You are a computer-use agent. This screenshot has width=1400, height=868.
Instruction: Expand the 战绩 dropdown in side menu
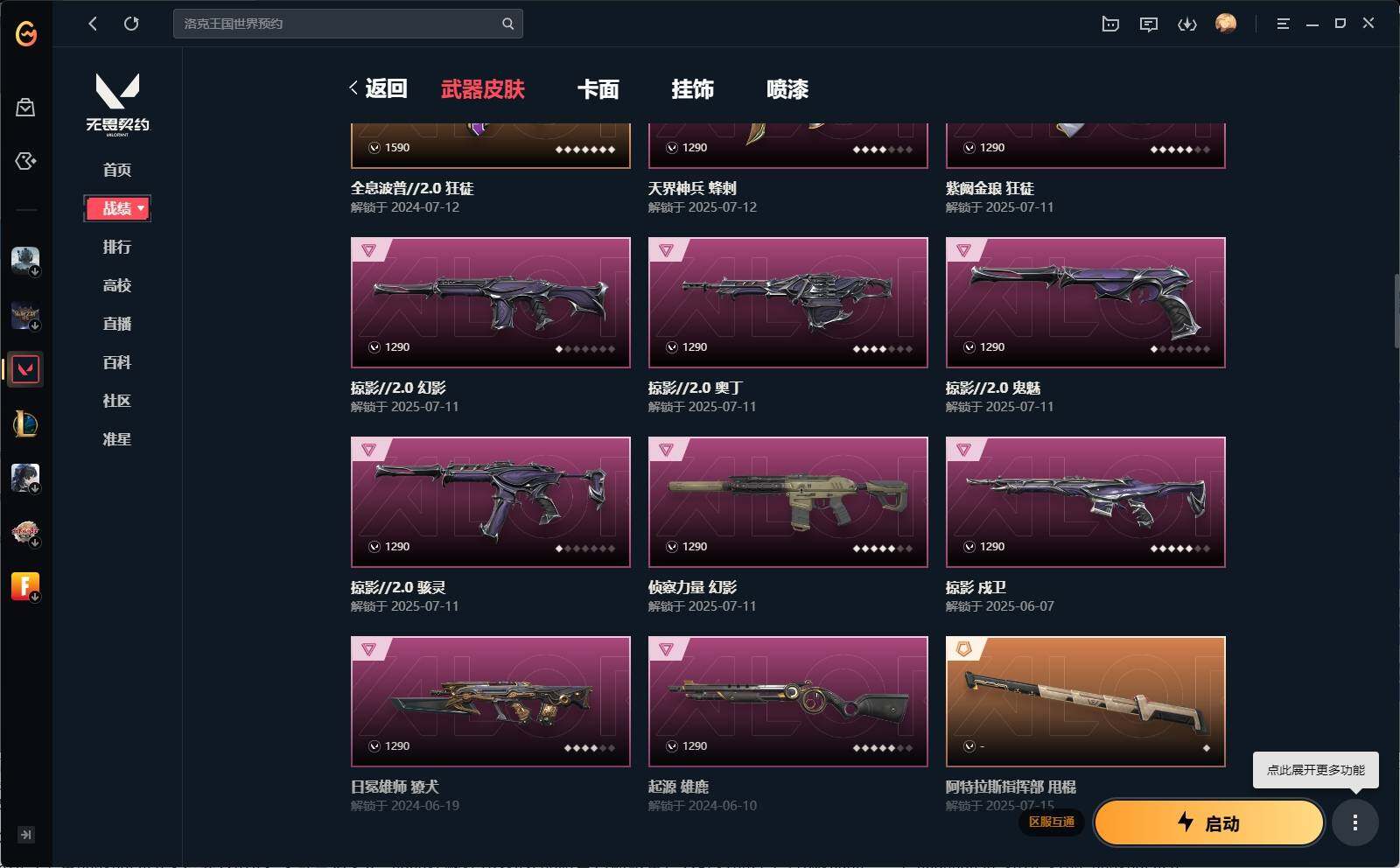coord(117,208)
